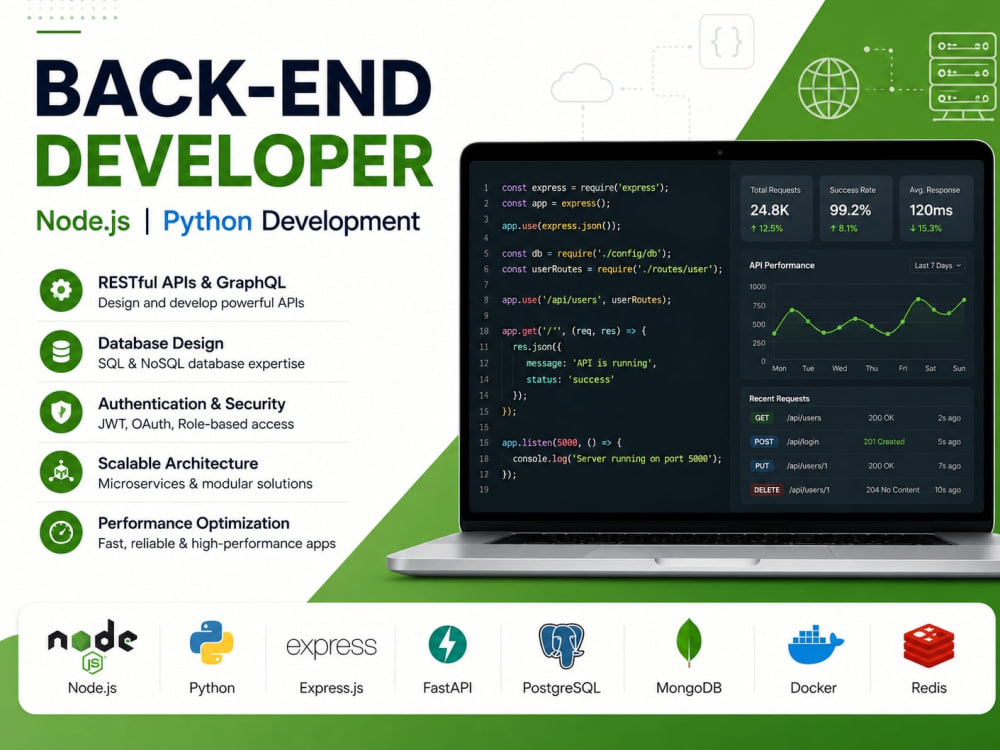Click the Total Requests 24.8K card
Viewport: 1000px width, 750px height.
776,209
